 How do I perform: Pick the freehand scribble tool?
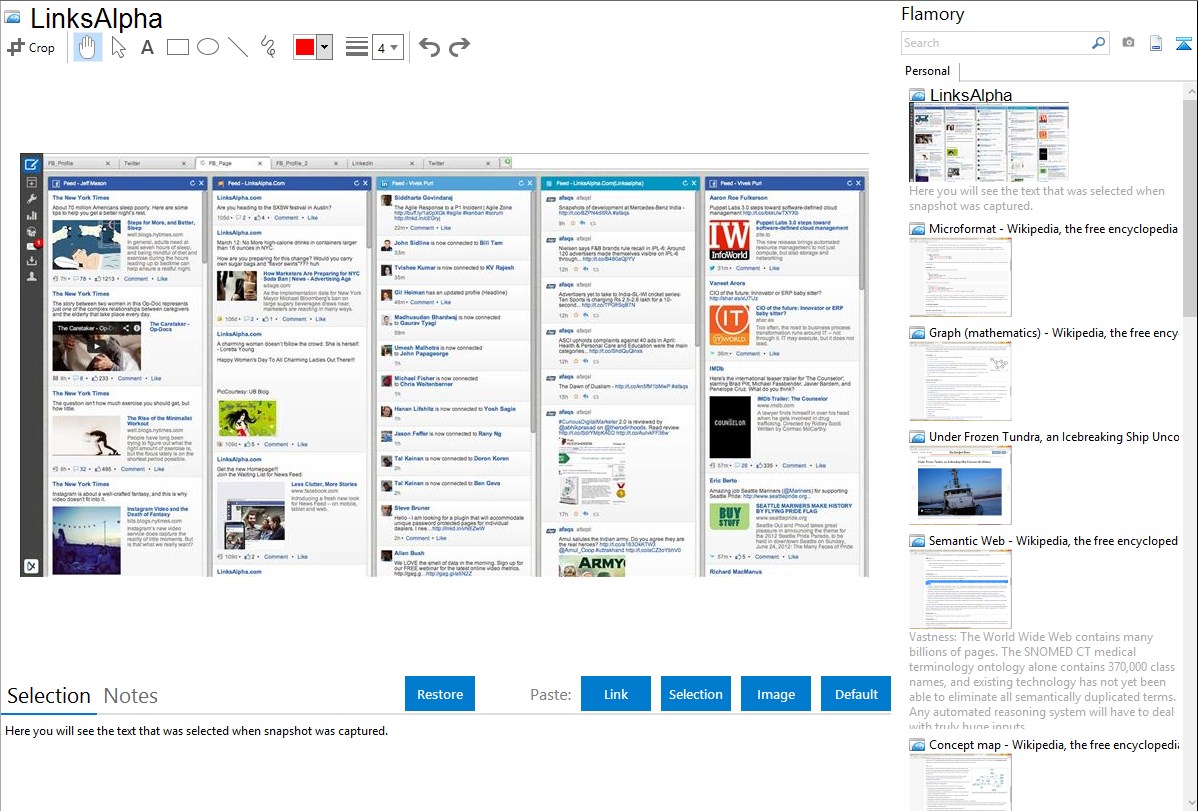[x=268, y=47]
